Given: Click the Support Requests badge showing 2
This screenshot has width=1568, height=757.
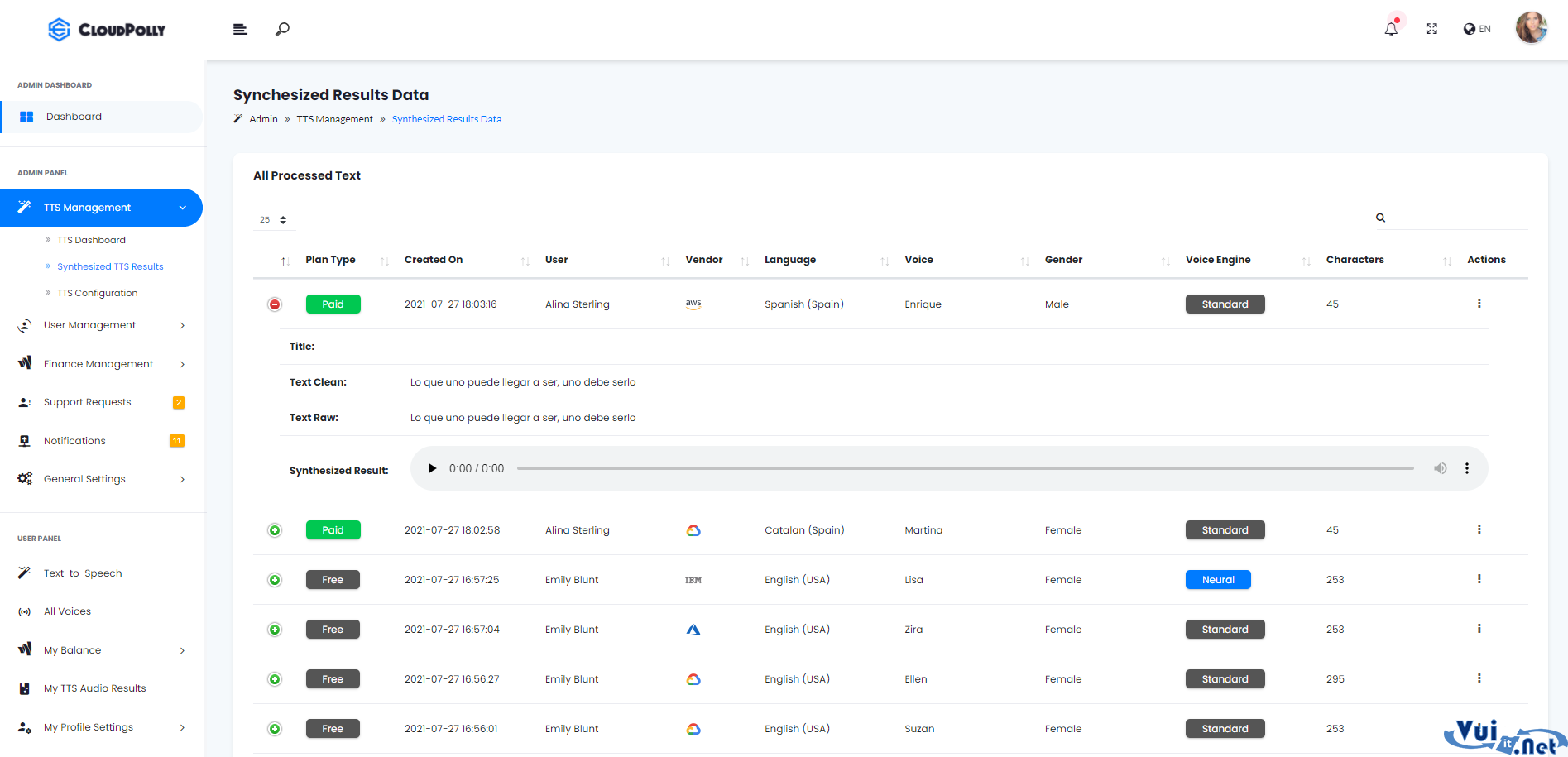Looking at the screenshot, I should pyautogui.click(x=179, y=403).
